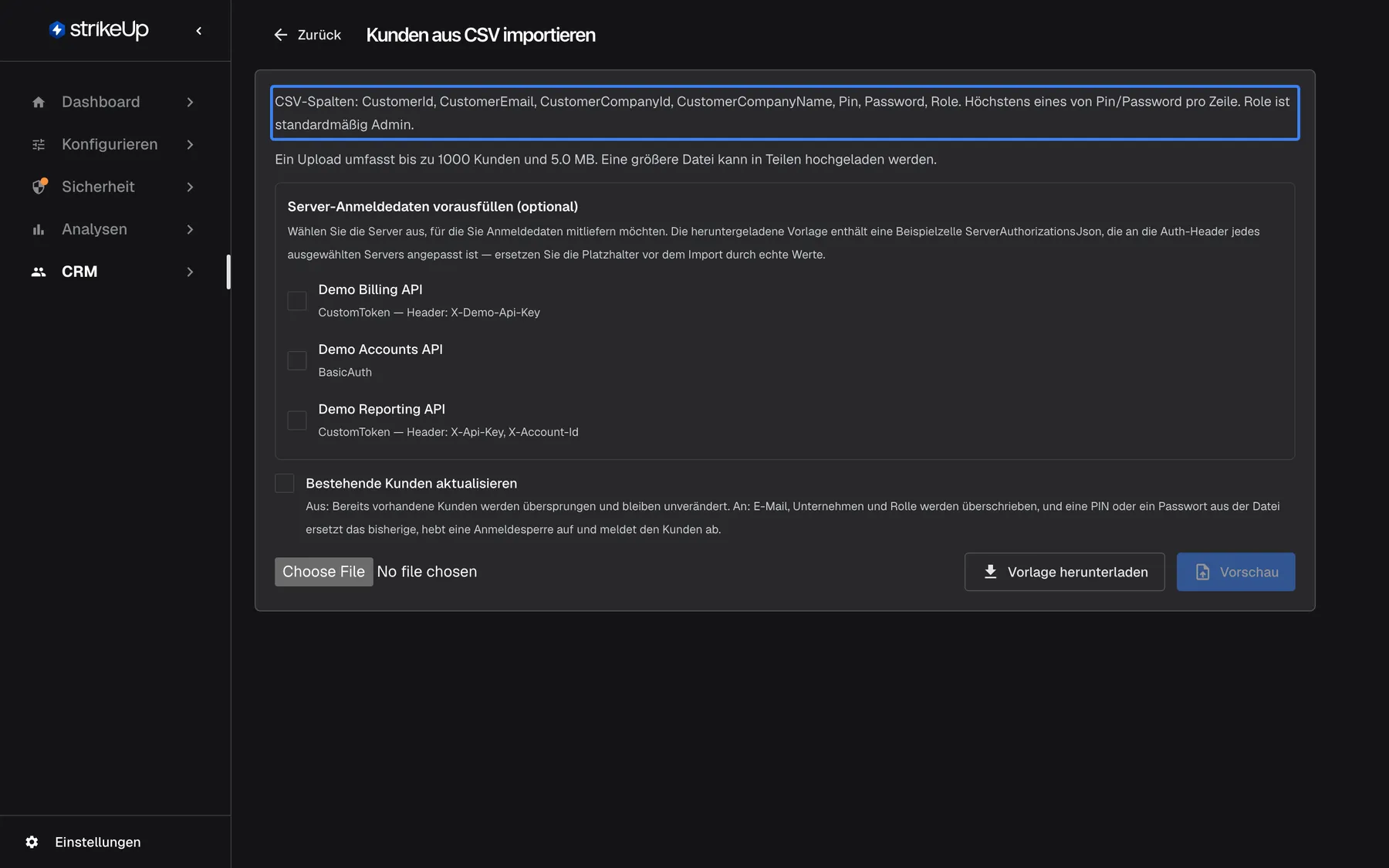Click the CRM people icon
Viewport: 1389px width, 868px height.
[x=39, y=272]
